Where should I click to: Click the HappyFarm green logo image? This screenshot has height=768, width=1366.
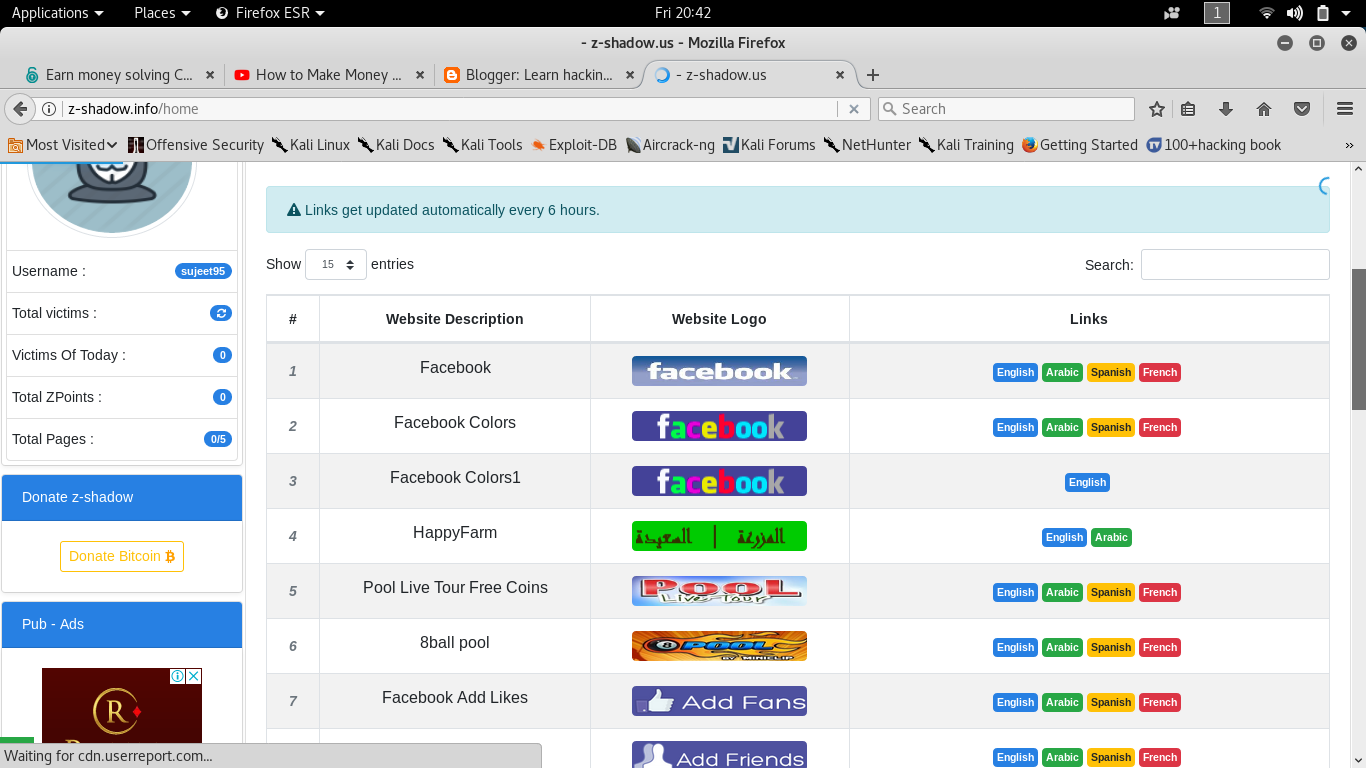click(719, 536)
